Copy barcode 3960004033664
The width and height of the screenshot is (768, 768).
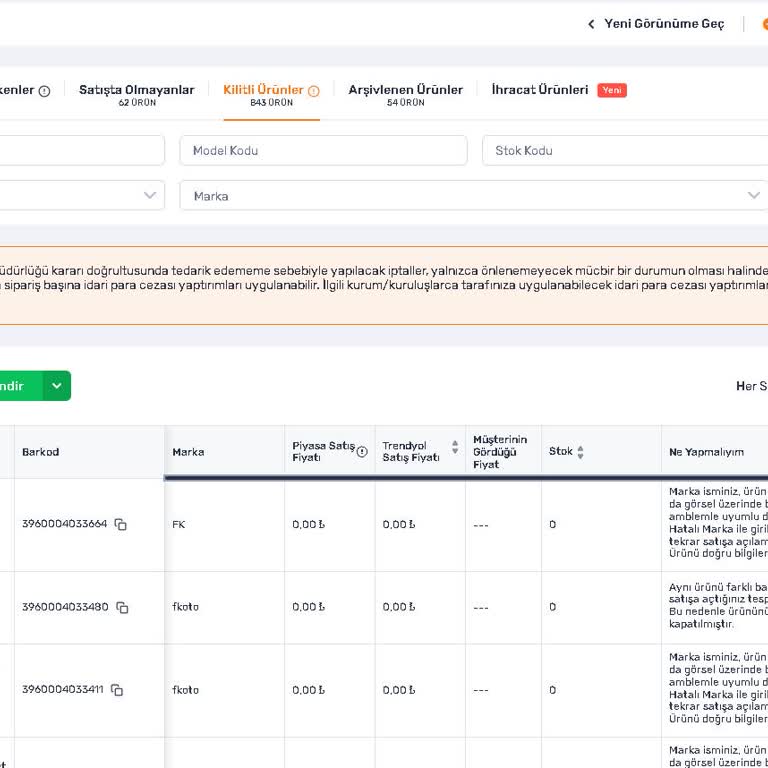[x=120, y=524]
